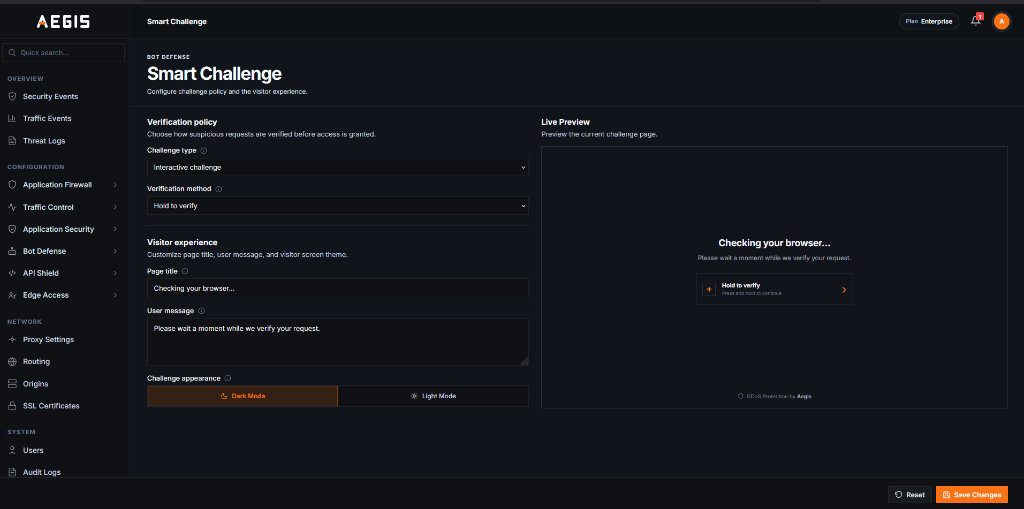
Task: Click the Challenge type info icon
Action: 204,150
